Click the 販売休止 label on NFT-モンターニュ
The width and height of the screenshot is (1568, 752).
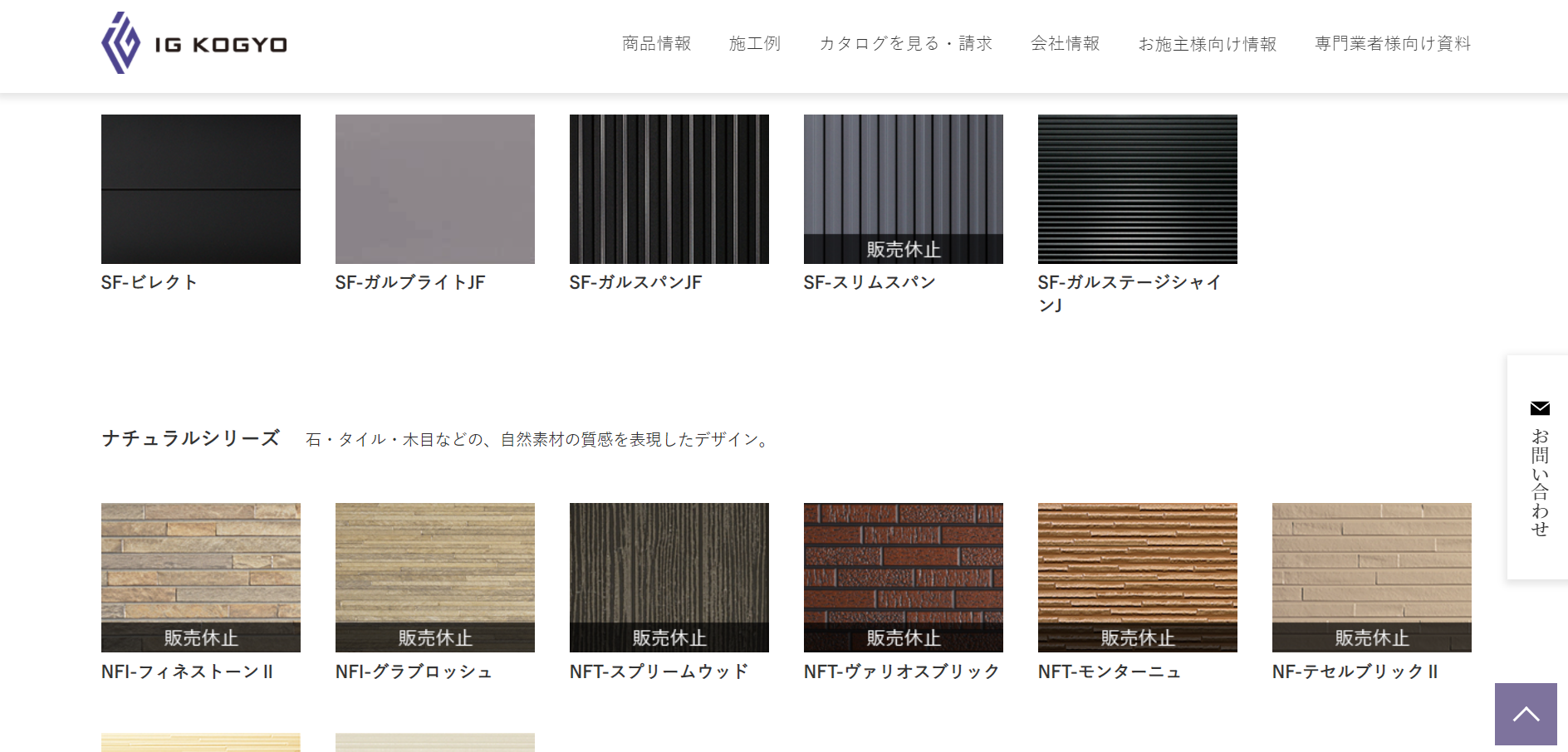tap(1138, 637)
